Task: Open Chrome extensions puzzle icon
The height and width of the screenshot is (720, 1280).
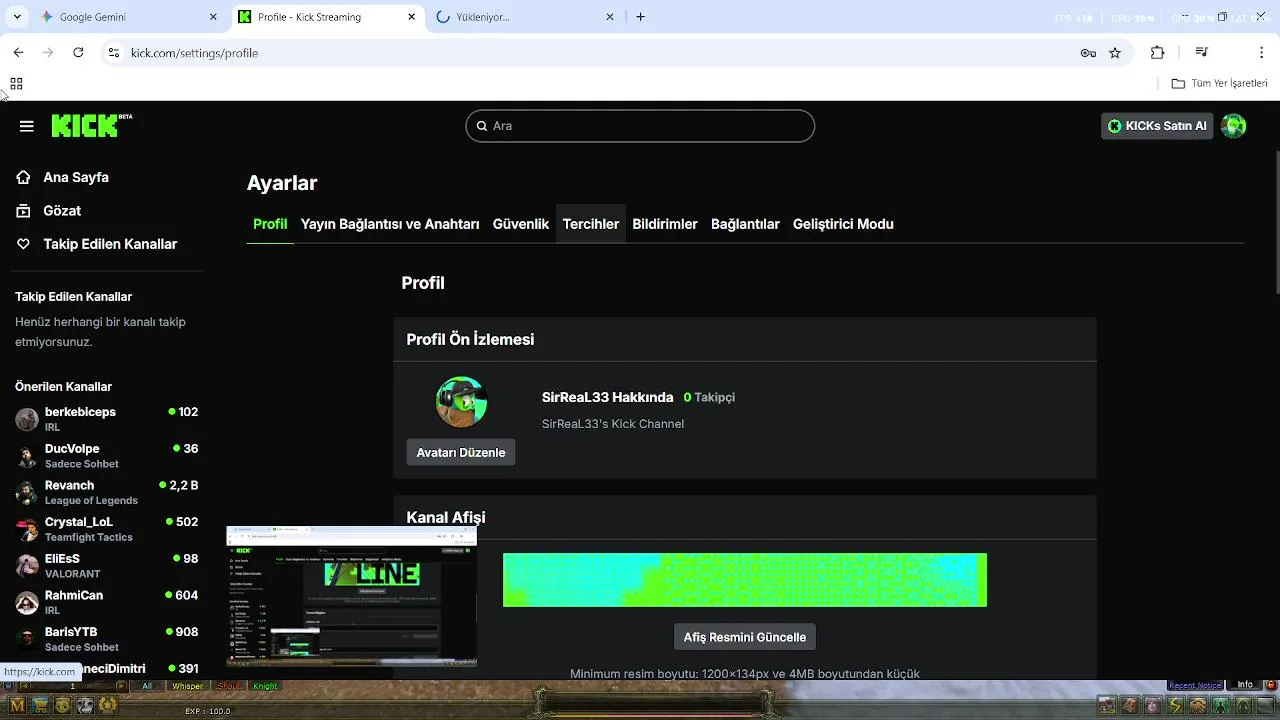Action: [1157, 52]
